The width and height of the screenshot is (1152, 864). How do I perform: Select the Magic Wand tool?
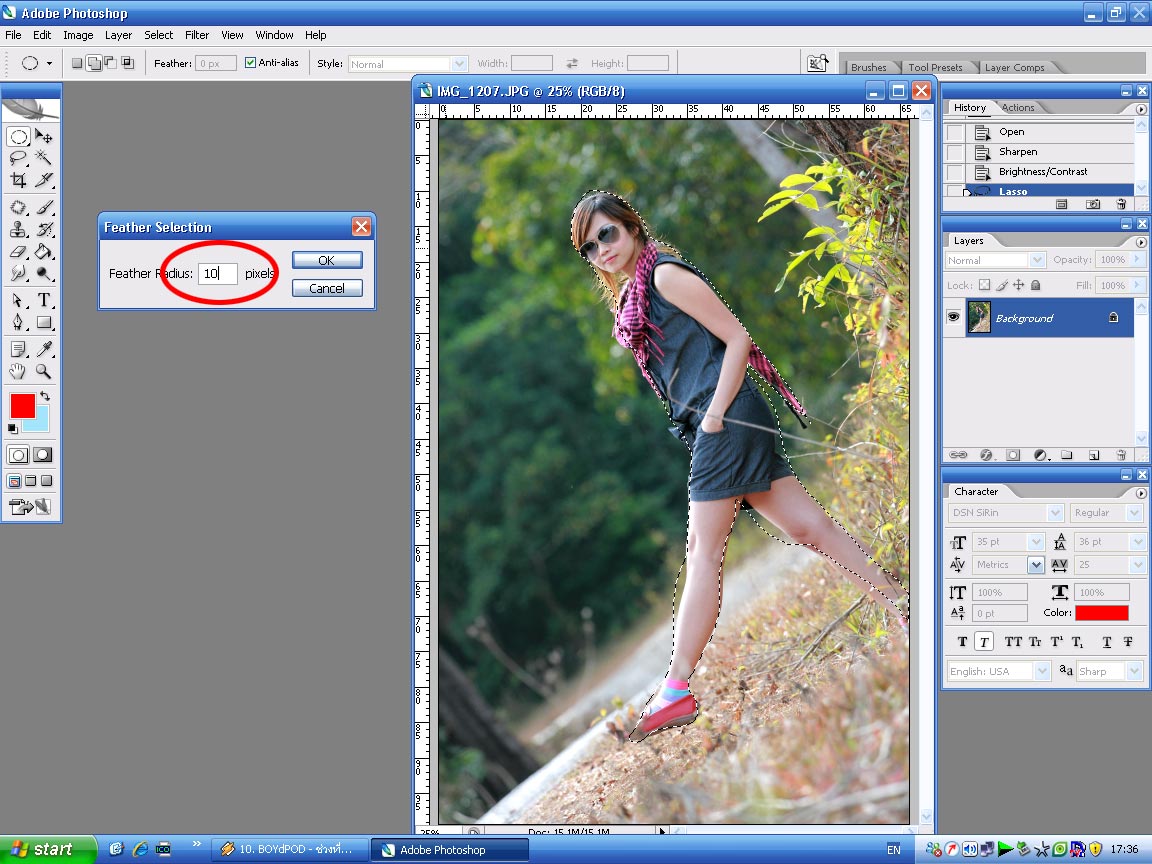click(x=43, y=158)
